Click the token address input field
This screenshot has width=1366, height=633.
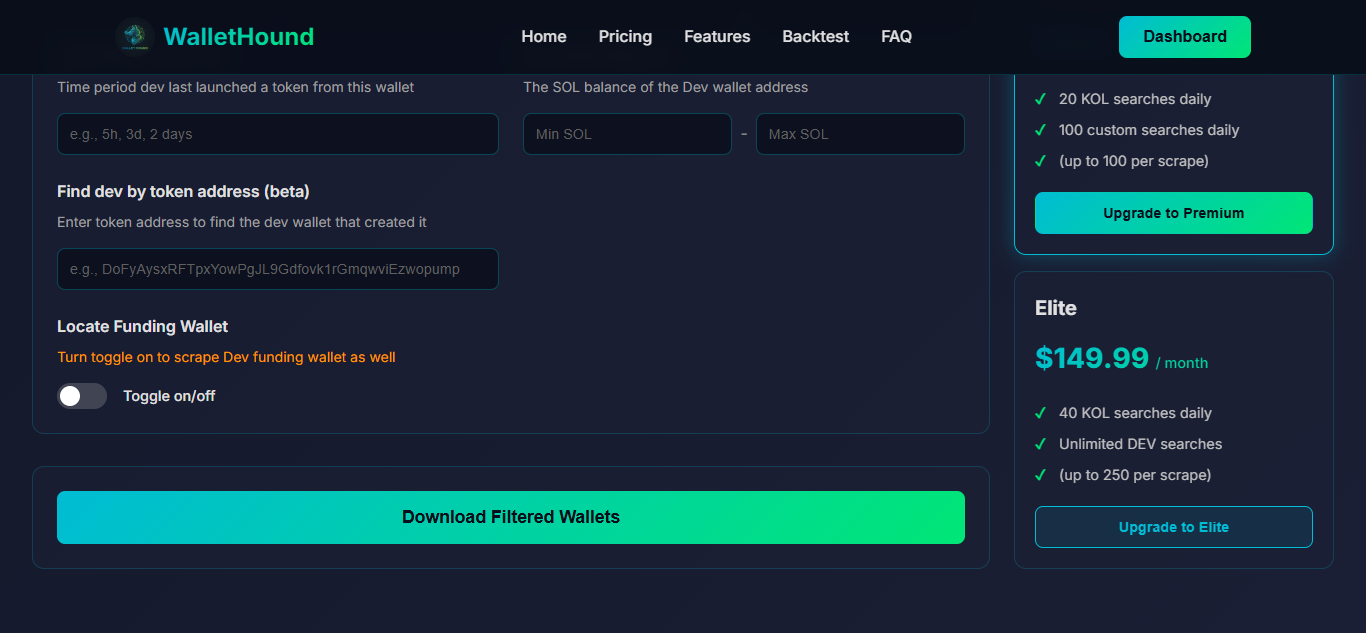click(277, 269)
